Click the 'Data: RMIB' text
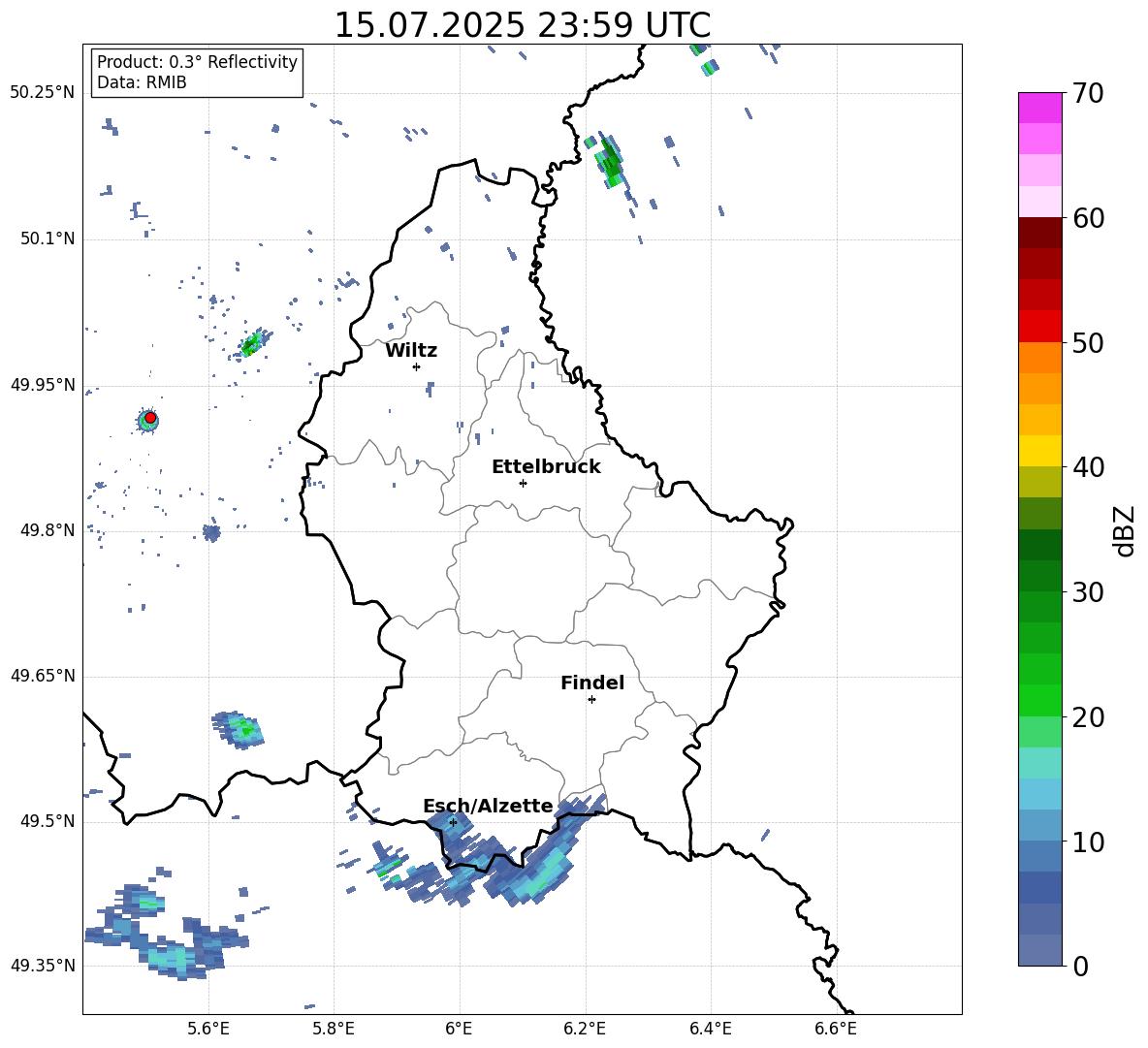This screenshot has height=1048, width=1148. pos(142,82)
